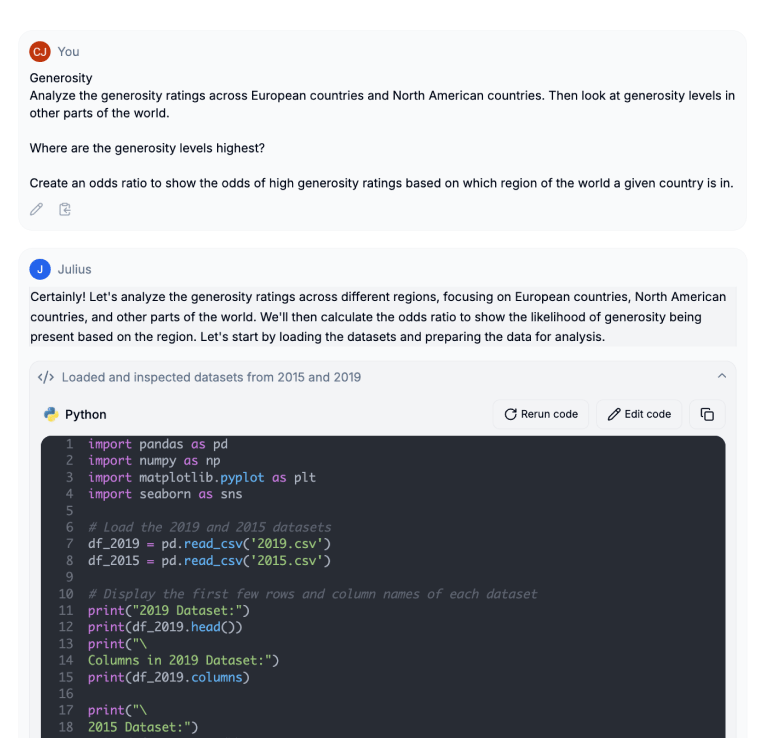The width and height of the screenshot is (761, 738).
Task: Click Julius's 'Certainly! Let's analyze' reply paragraph
Action: (383, 317)
